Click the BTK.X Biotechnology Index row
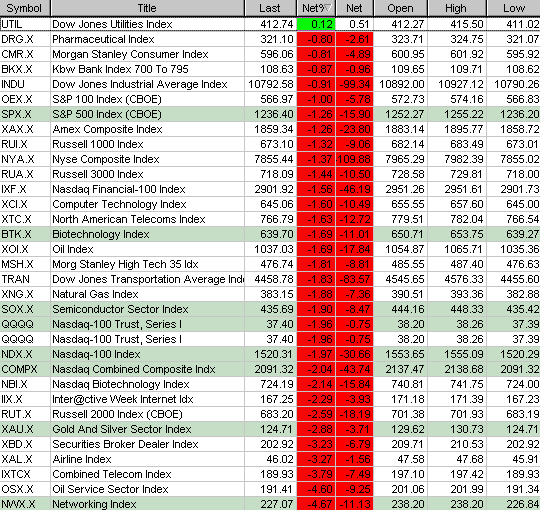 point(270,234)
